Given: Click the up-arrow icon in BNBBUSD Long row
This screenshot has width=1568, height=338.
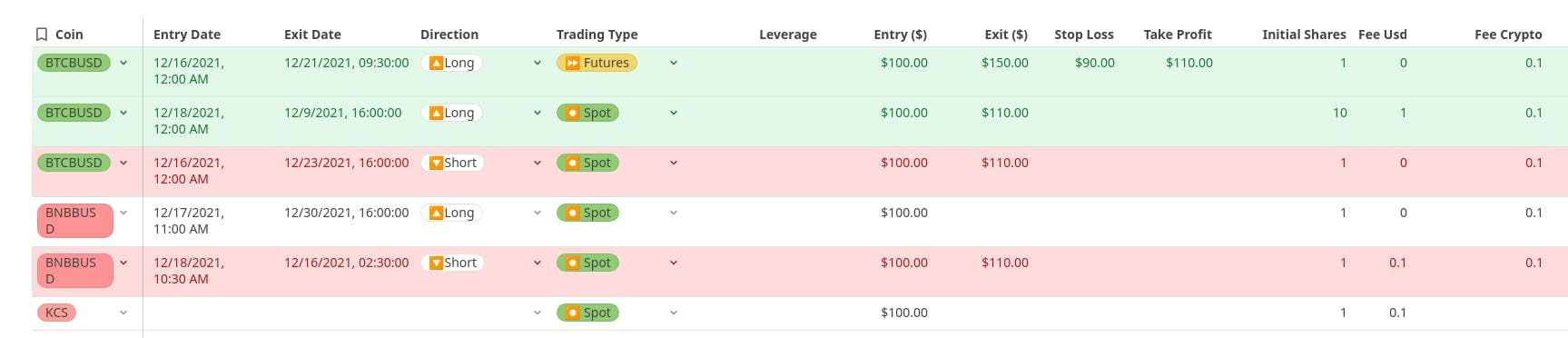Looking at the screenshot, I should coord(436,213).
